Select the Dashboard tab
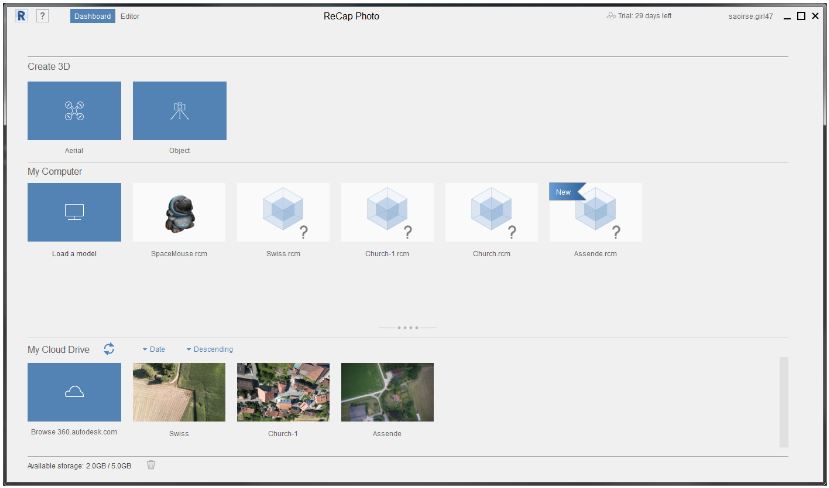The image size is (829, 488). click(x=92, y=17)
